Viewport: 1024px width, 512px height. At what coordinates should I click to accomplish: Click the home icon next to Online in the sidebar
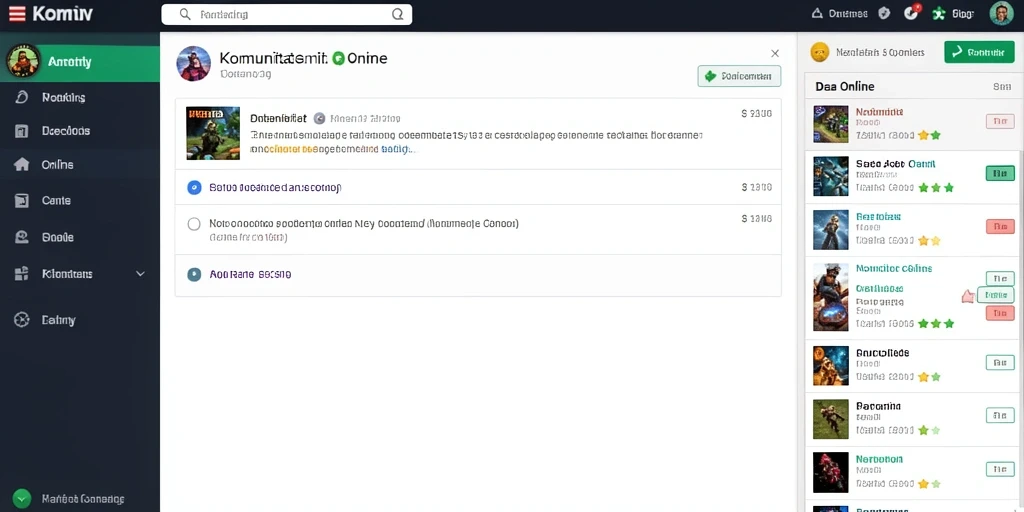(x=22, y=165)
